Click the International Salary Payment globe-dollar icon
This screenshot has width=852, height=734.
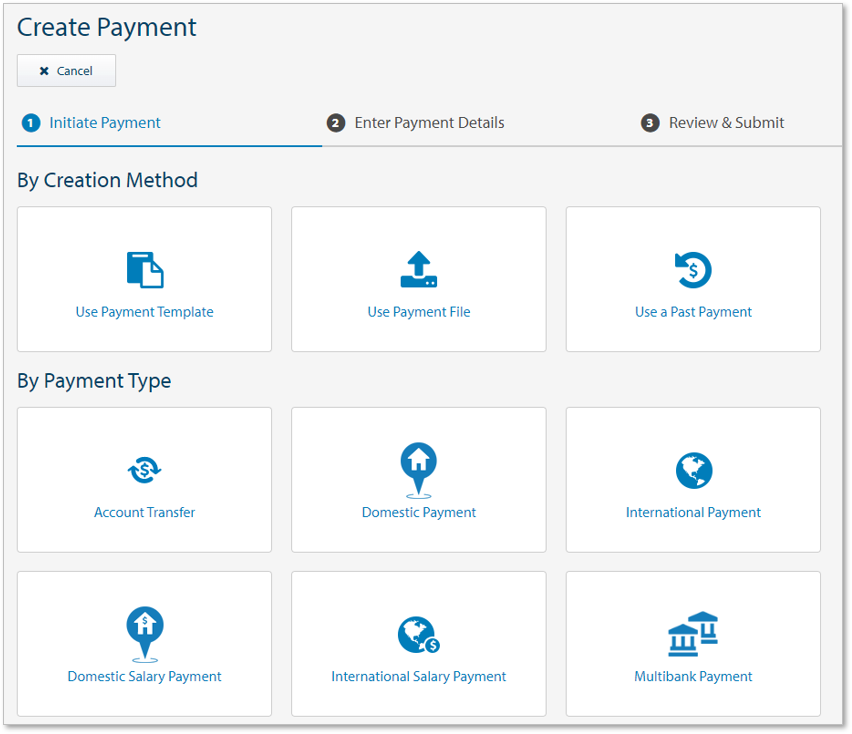coord(418,633)
